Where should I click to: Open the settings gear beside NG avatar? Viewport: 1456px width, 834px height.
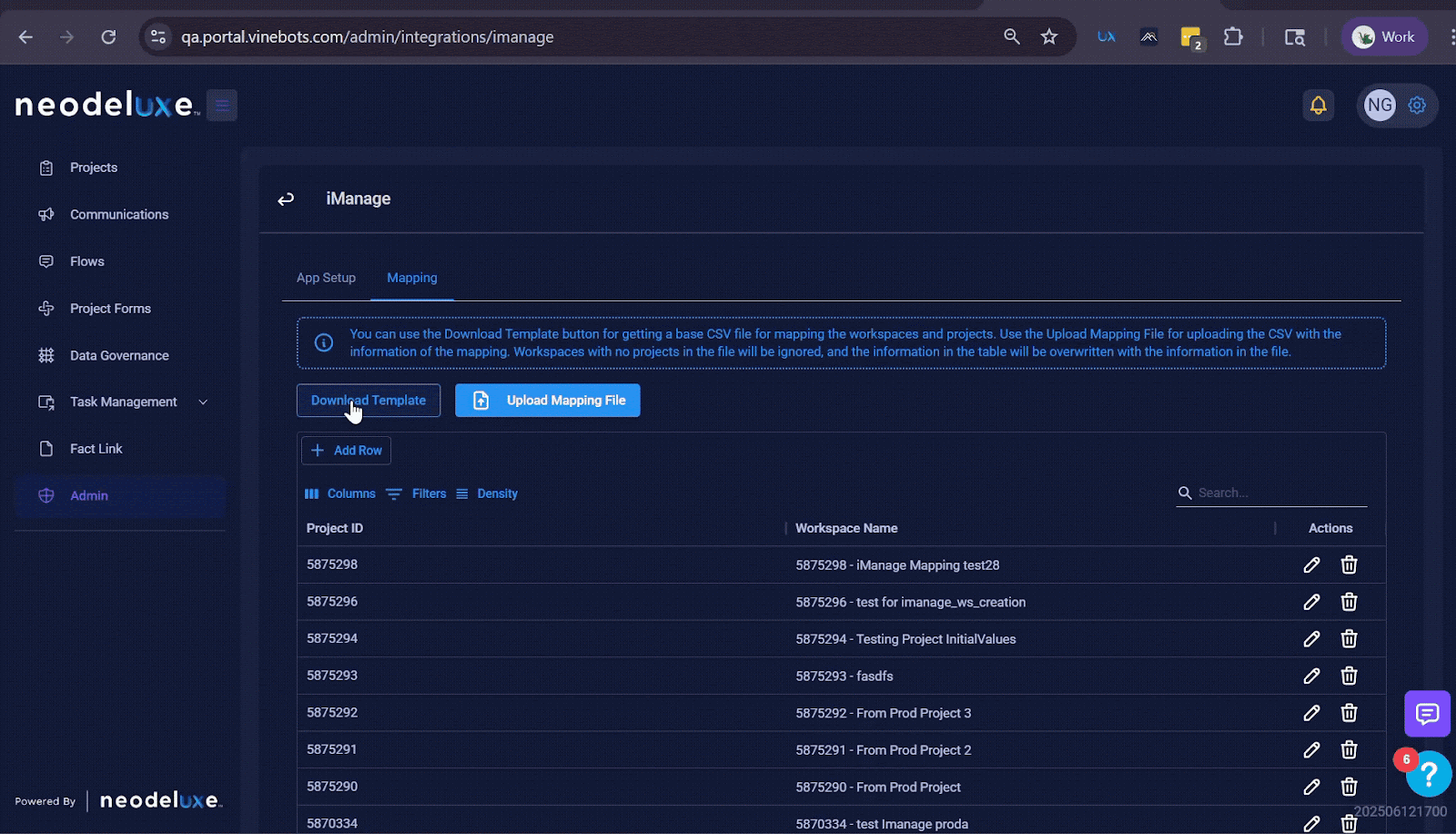[1417, 106]
